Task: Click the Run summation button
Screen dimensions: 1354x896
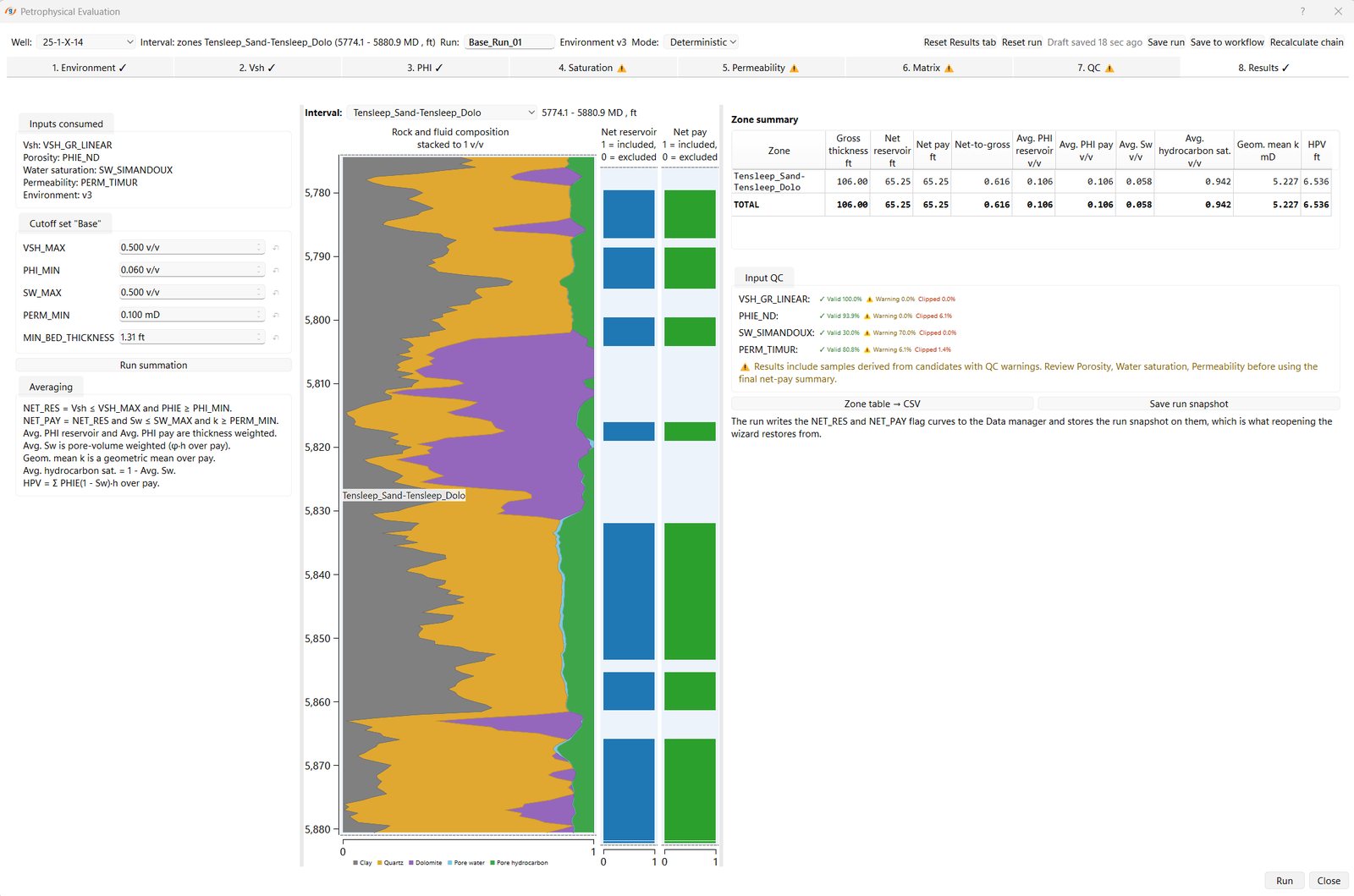Action: [153, 366]
